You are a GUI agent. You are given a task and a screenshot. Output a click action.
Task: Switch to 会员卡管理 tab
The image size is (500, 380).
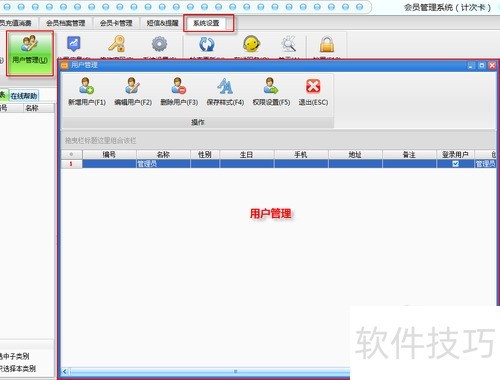coord(116,23)
